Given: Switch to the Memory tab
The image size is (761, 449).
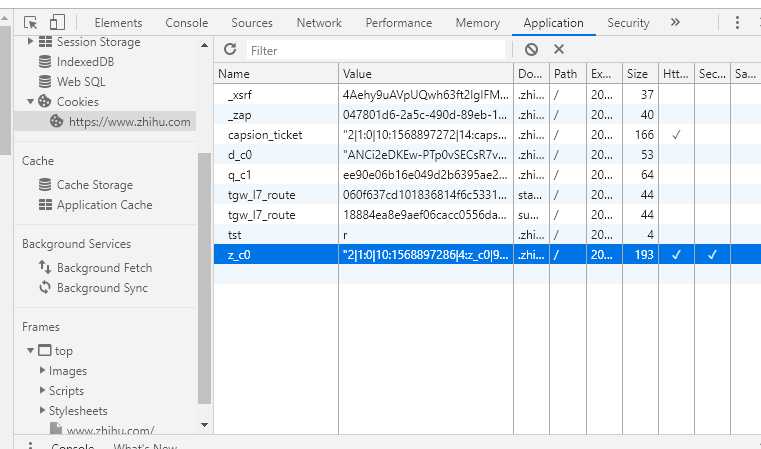Looking at the screenshot, I should point(477,23).
